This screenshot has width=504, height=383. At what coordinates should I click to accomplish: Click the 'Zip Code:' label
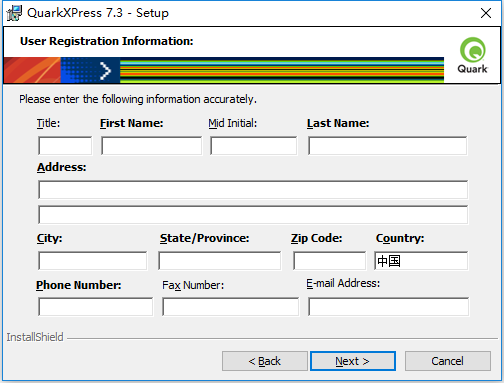coord(317,238)
